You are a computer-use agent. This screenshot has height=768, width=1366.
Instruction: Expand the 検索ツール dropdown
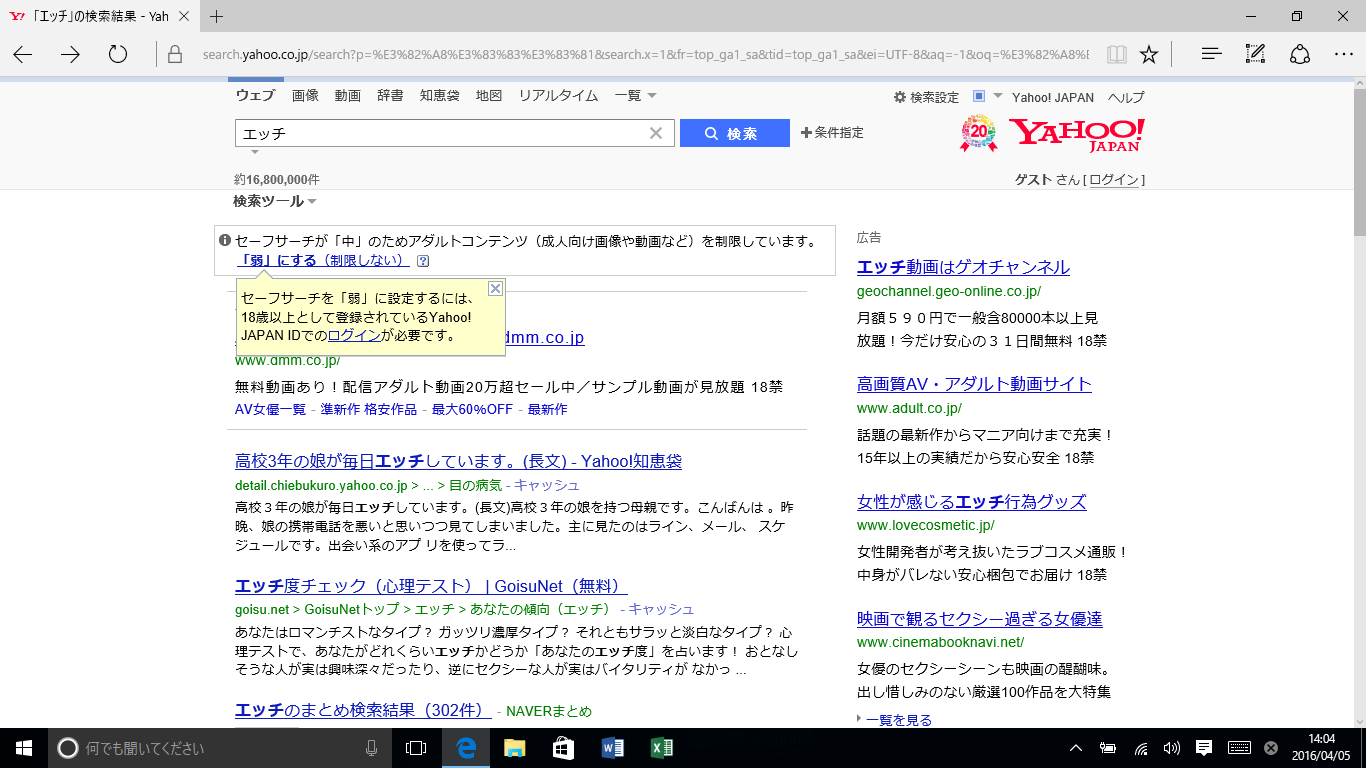pyautogui.click(x=275, y=201)
